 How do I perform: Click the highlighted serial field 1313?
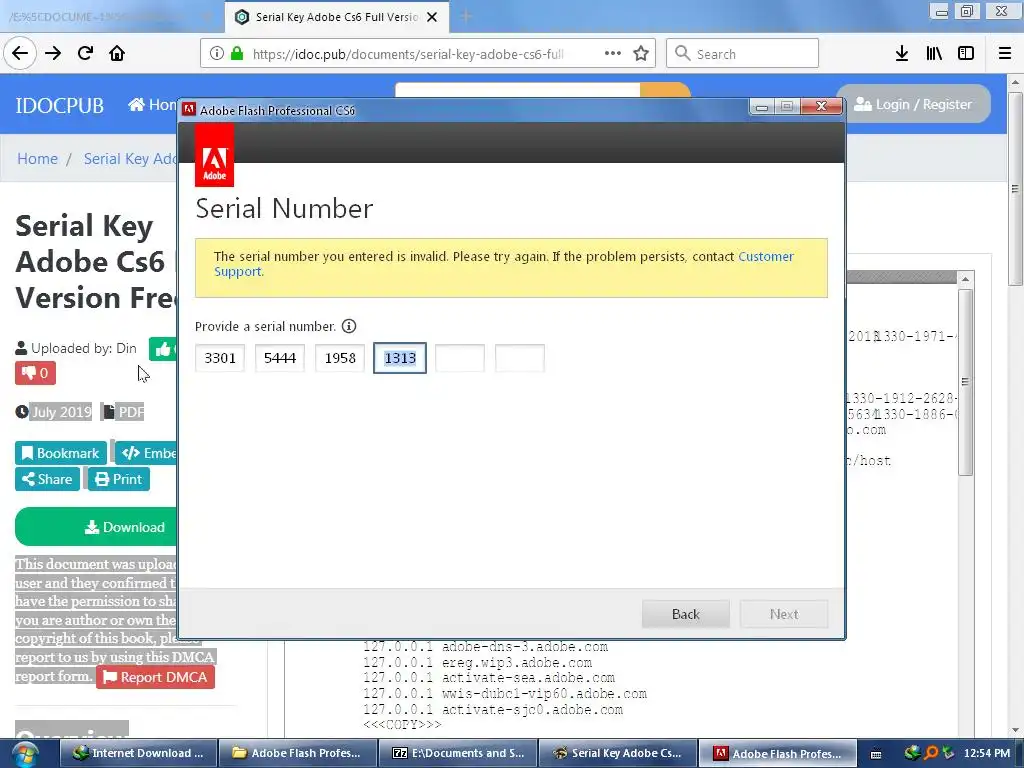[x=400, y=358]
